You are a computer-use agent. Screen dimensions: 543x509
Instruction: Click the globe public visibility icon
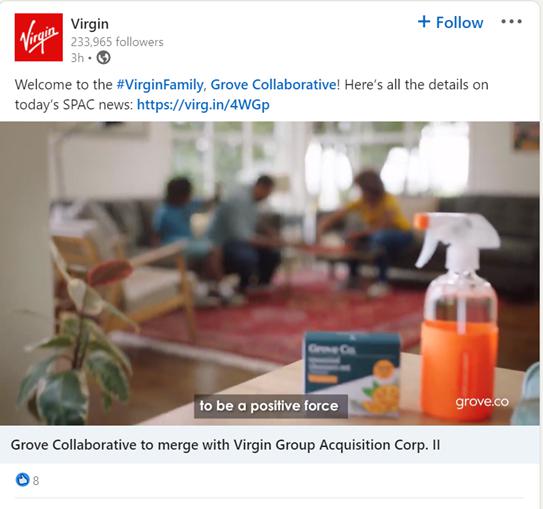tap(103, 57)
